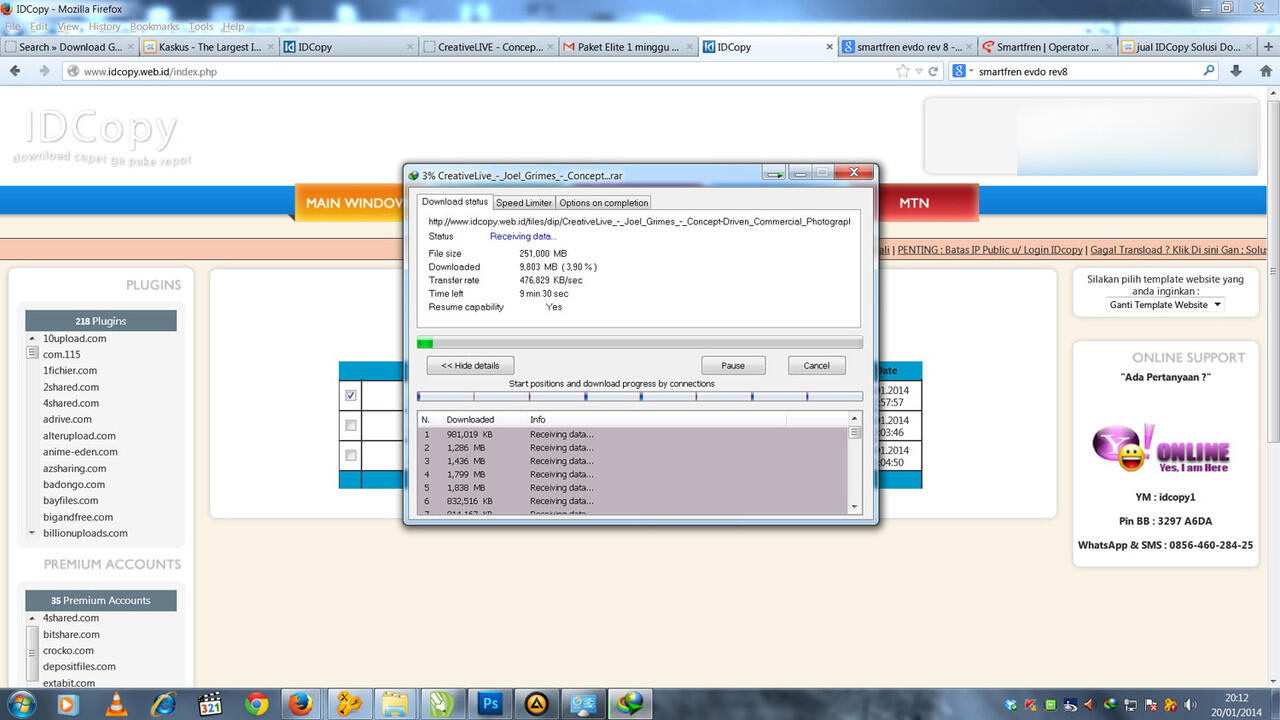This screenshot has width=1280, height=720.
Task: Open Google Chrome from taskbar
Action: [x=257, y=704]
